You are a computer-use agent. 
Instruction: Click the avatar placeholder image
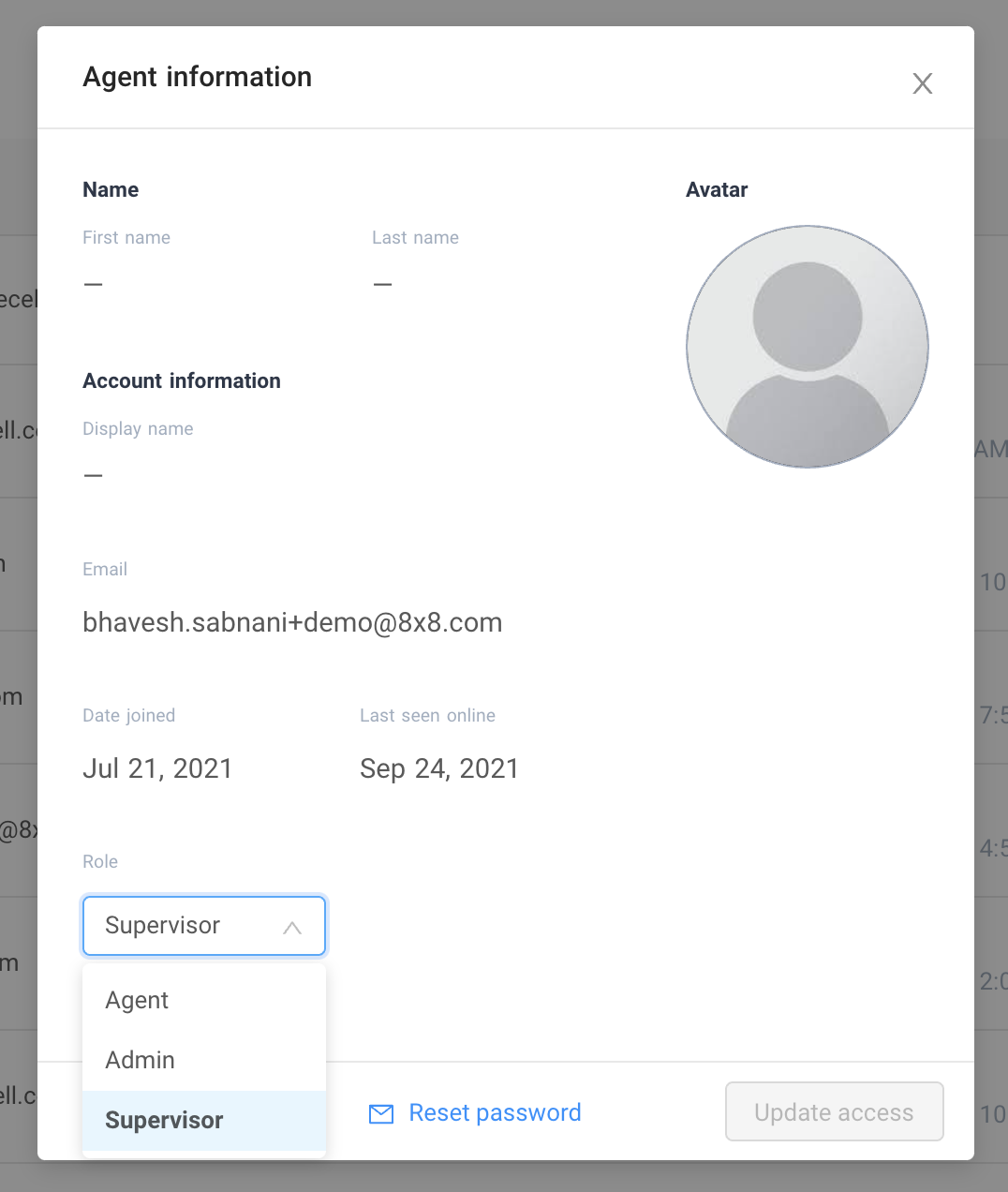pyautogui.click(x=807, y=347)
